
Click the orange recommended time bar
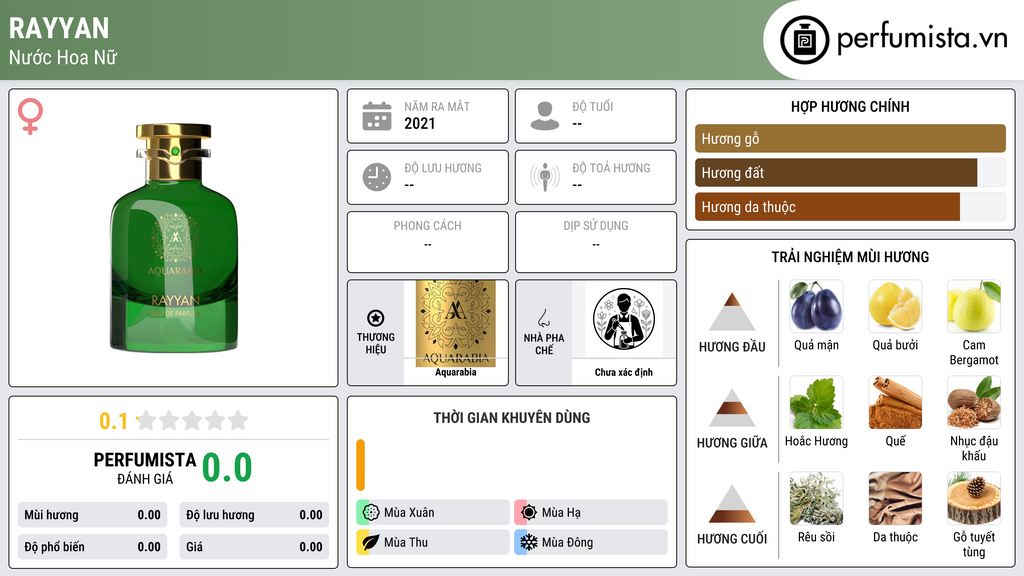click(360, 465)
